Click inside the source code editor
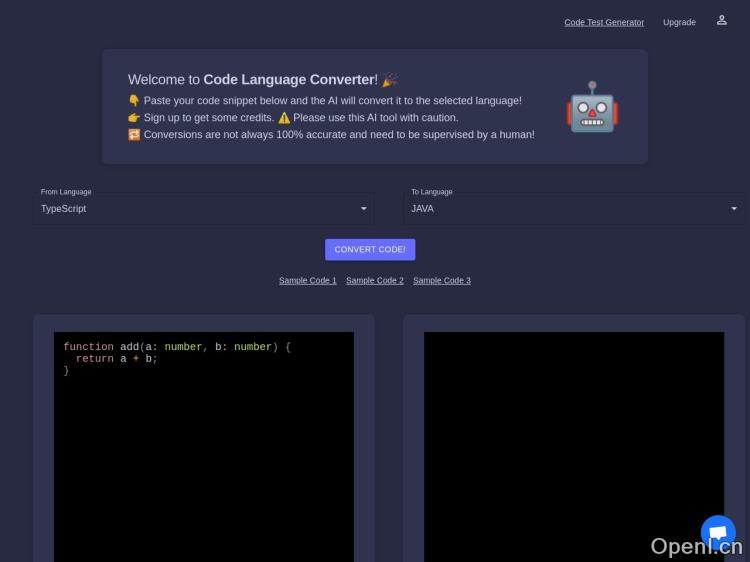This screenshot has height=562, width=750. pyautogui.click(x=204, y=460)
